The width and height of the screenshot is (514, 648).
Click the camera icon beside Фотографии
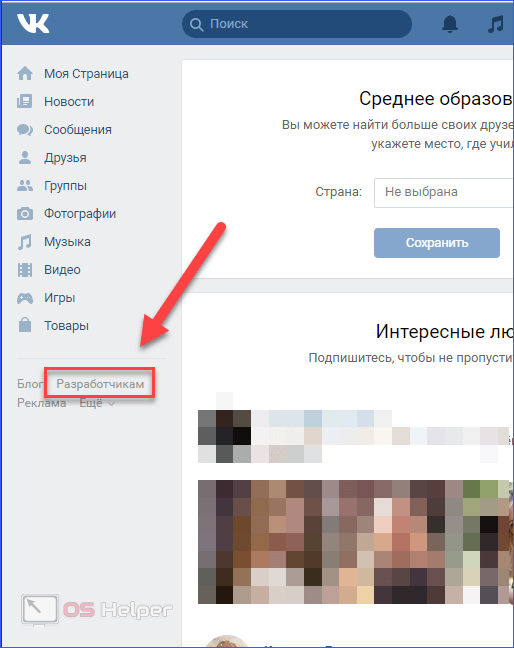tap(25, 214)
